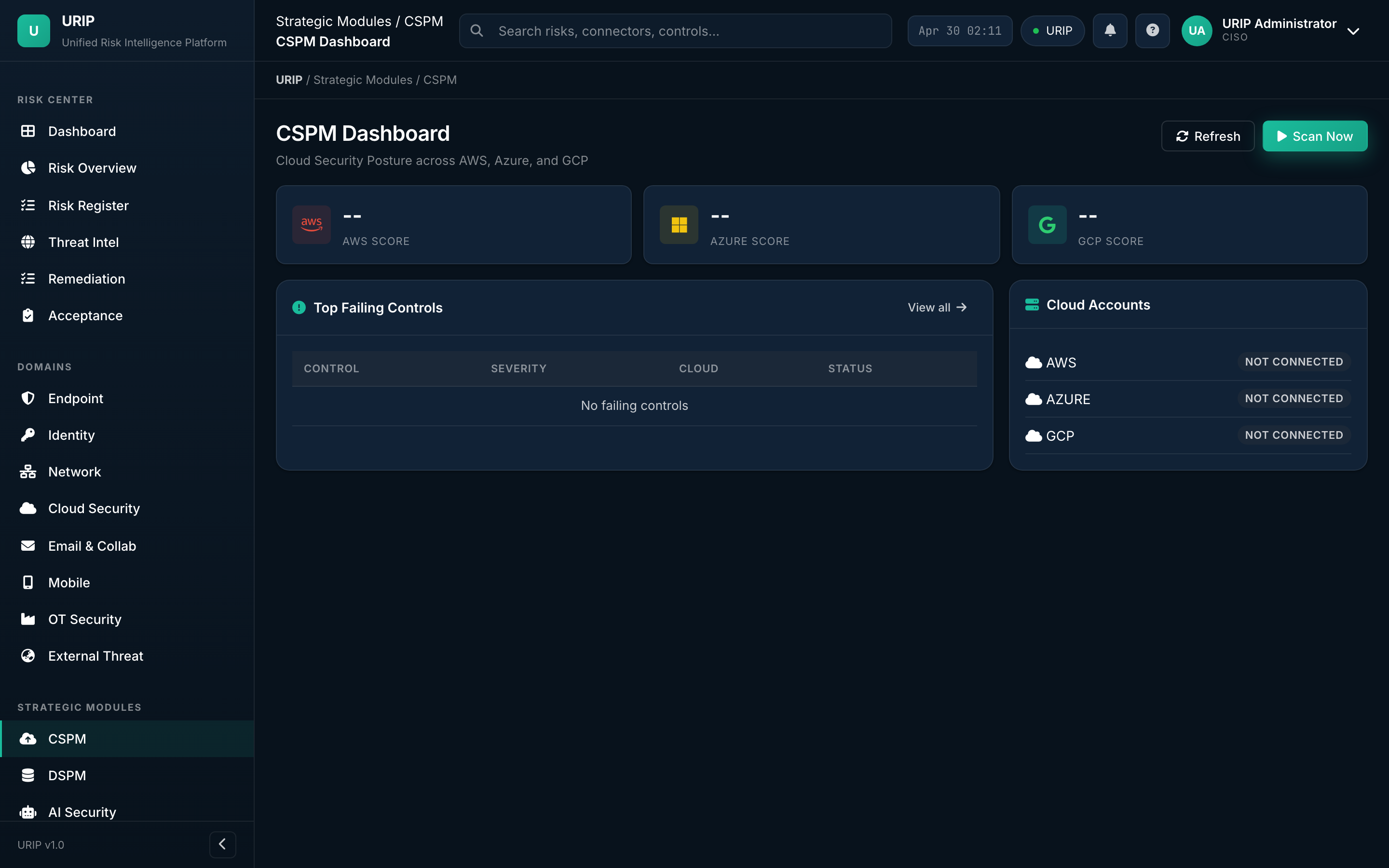This screenshot has height=868, width=1389.
Task: Open the Acceptance page
Action: (x=127, y=315)
